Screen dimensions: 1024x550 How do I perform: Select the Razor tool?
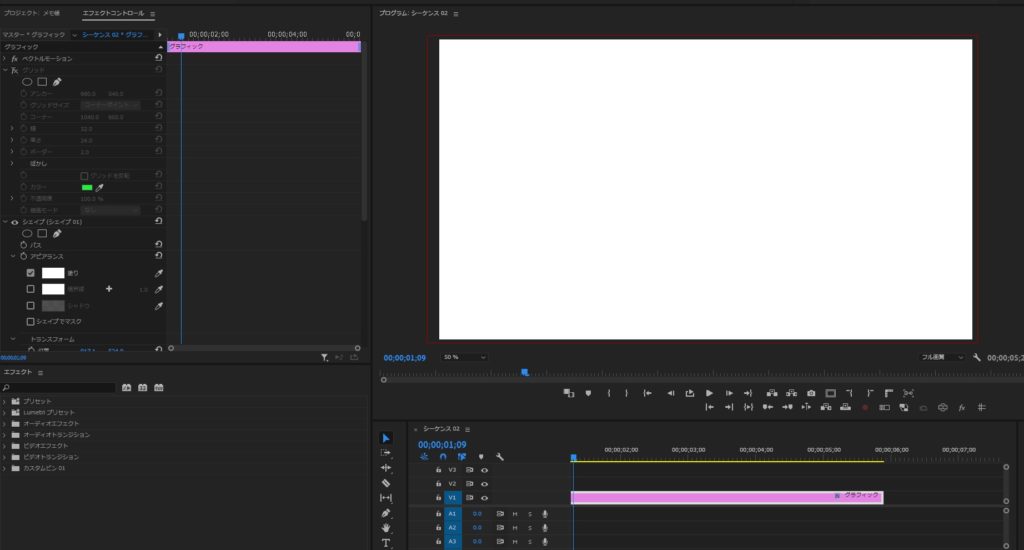tap(386, 483)
